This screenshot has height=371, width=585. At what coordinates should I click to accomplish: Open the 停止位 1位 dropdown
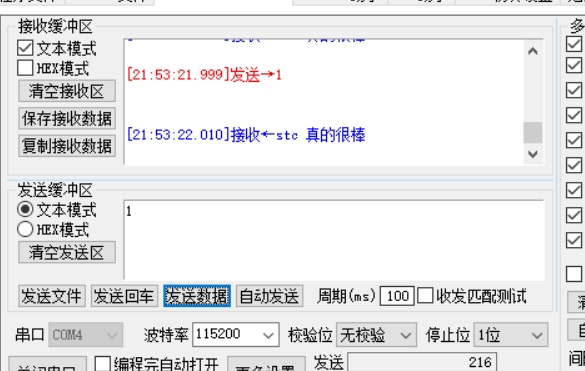click(x=511, y=334)
